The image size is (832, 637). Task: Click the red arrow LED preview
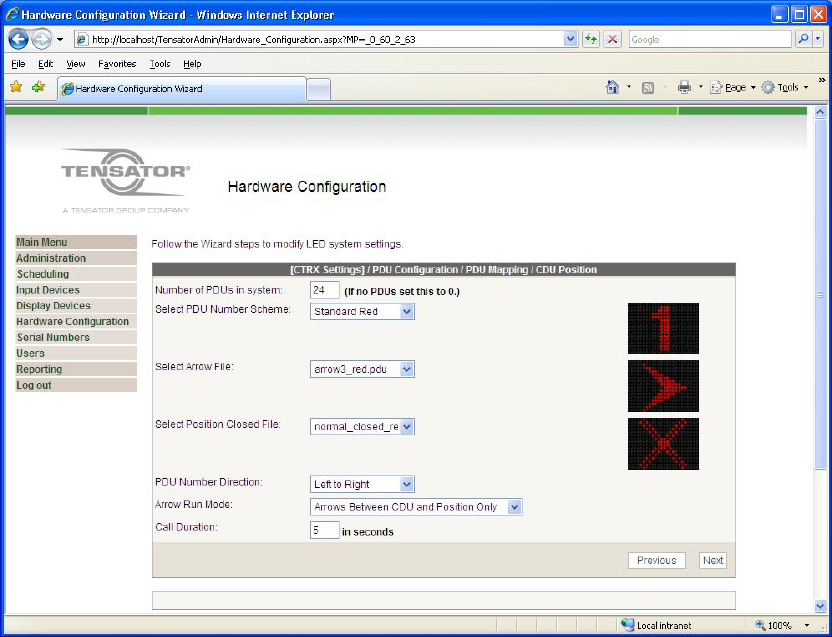click(663, 386)
